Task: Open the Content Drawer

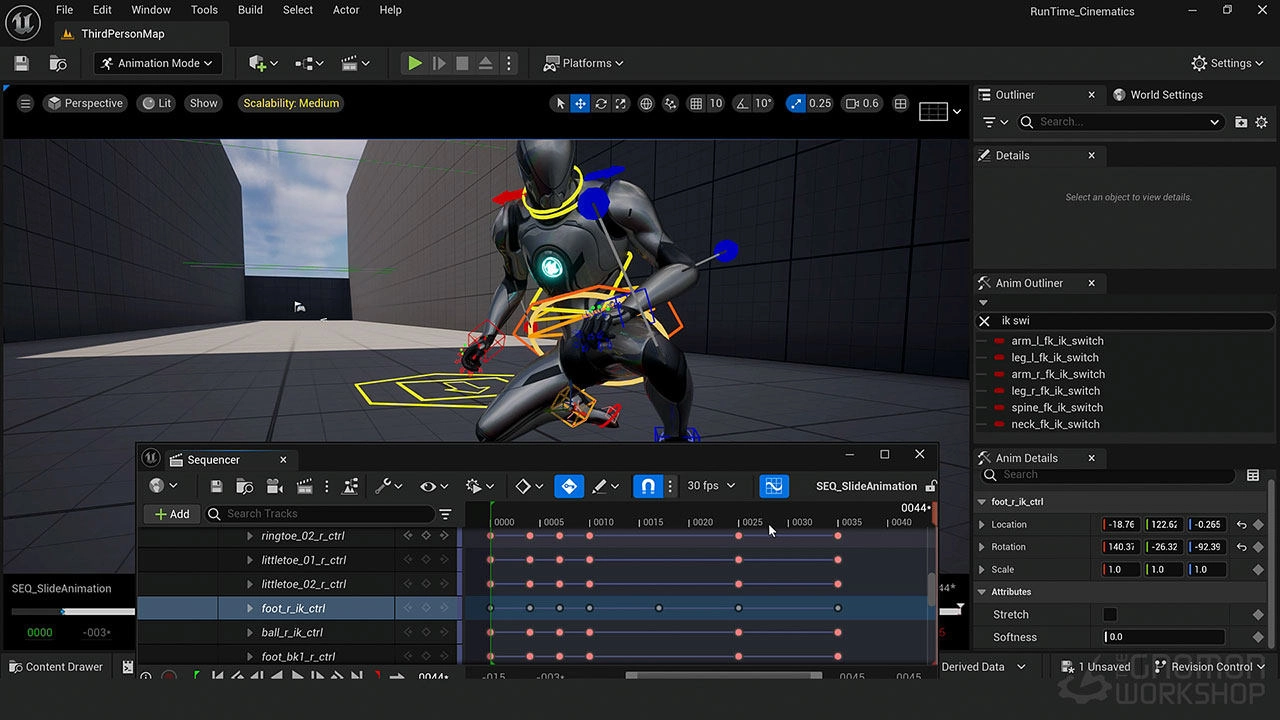Action: pos(55,666)
